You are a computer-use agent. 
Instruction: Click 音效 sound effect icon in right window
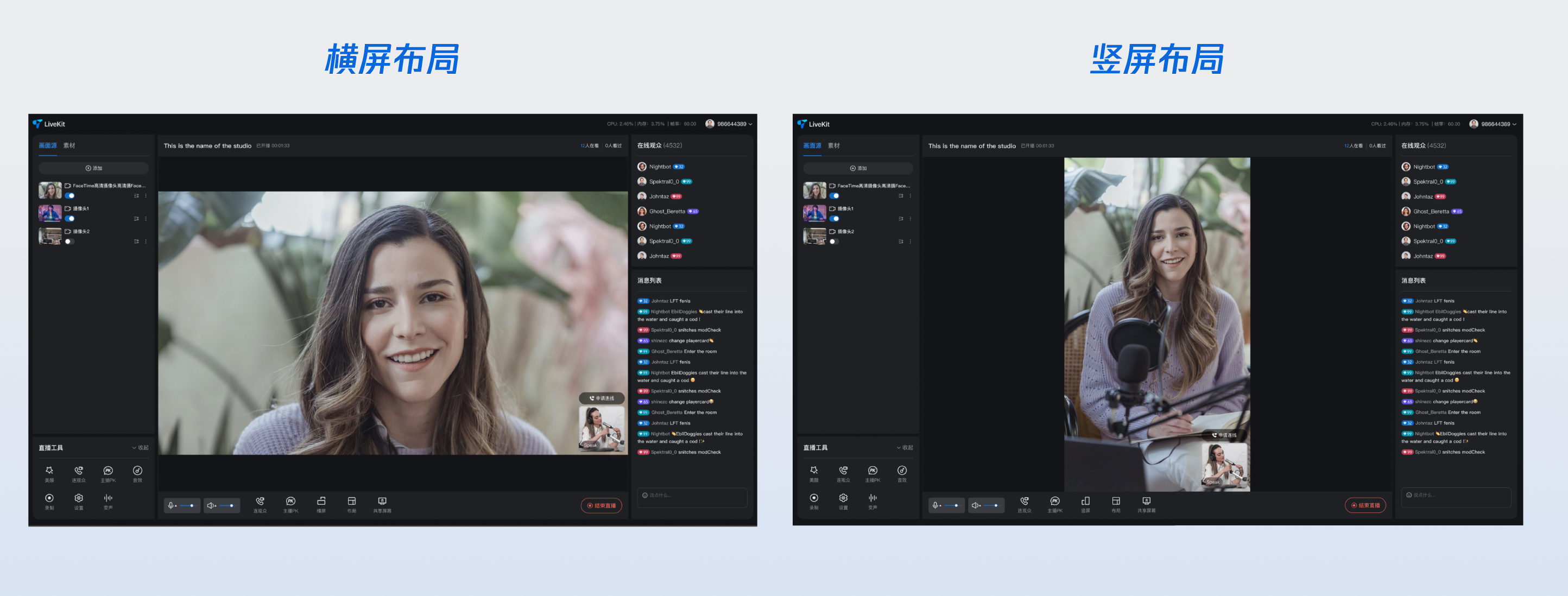coord(901,471)
